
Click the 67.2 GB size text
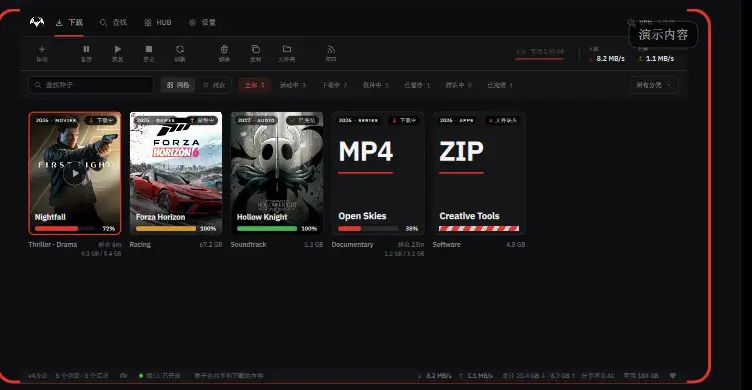click(x=211, y=245)
